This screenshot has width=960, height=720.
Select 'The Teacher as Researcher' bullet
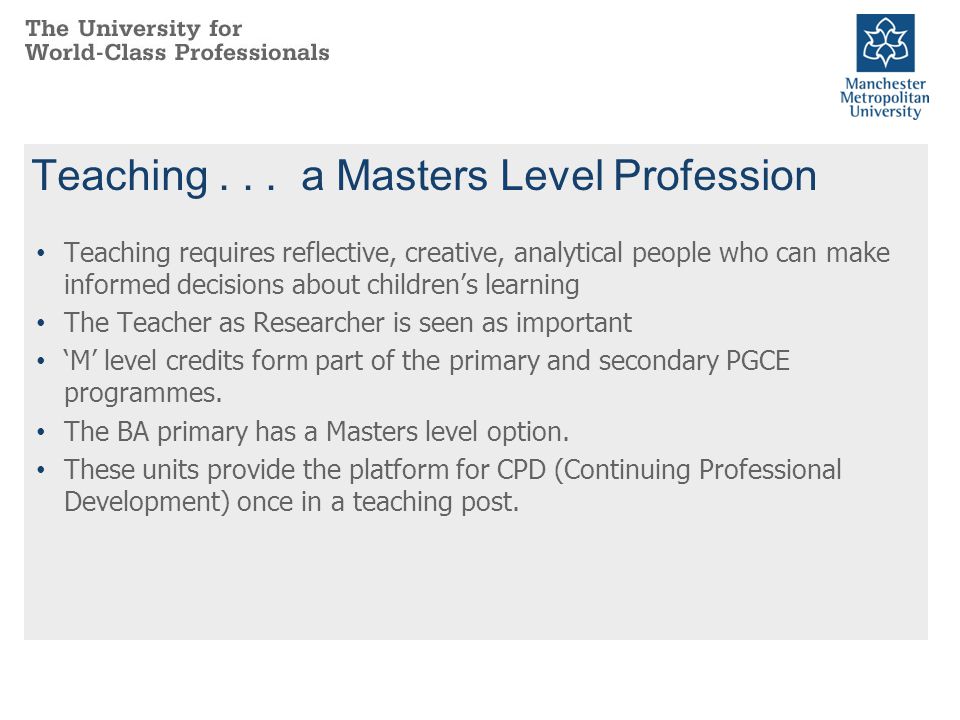(x=348, y=323)
